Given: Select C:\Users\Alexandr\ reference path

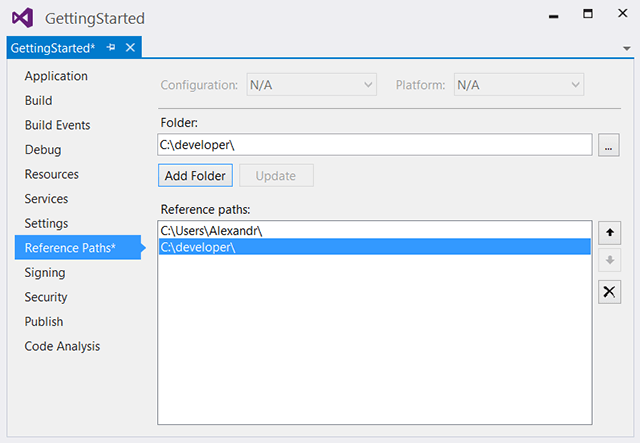Looking at the screenshot, I should click(x=374, y=231).
